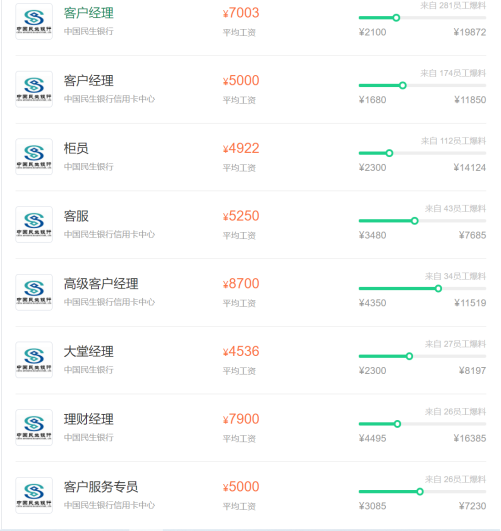Click the salary slider handle for 高级客户经理

[x=438, y=289]
